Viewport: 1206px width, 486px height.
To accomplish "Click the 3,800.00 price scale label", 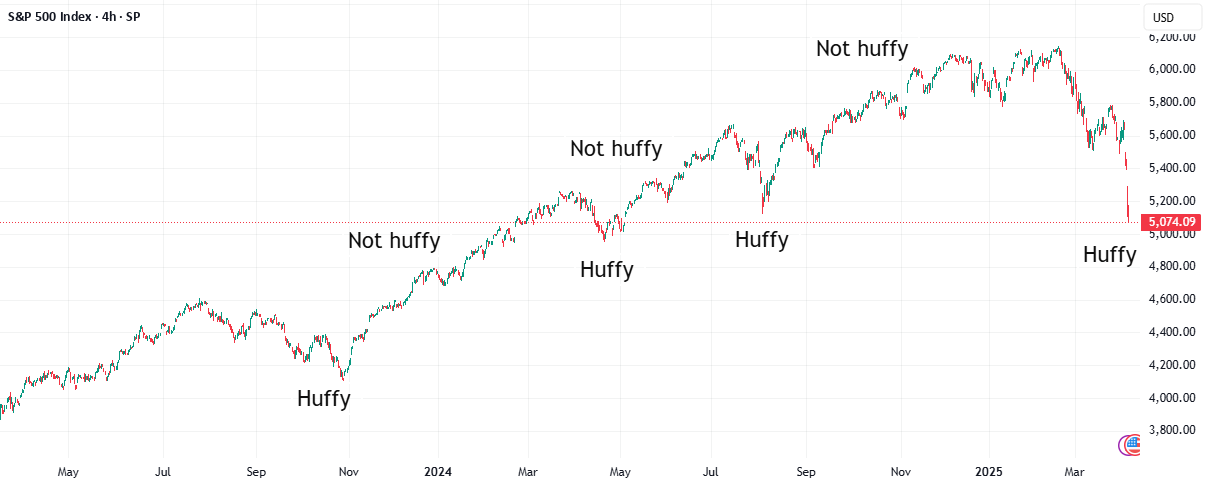I will (x=1172, y=430).
